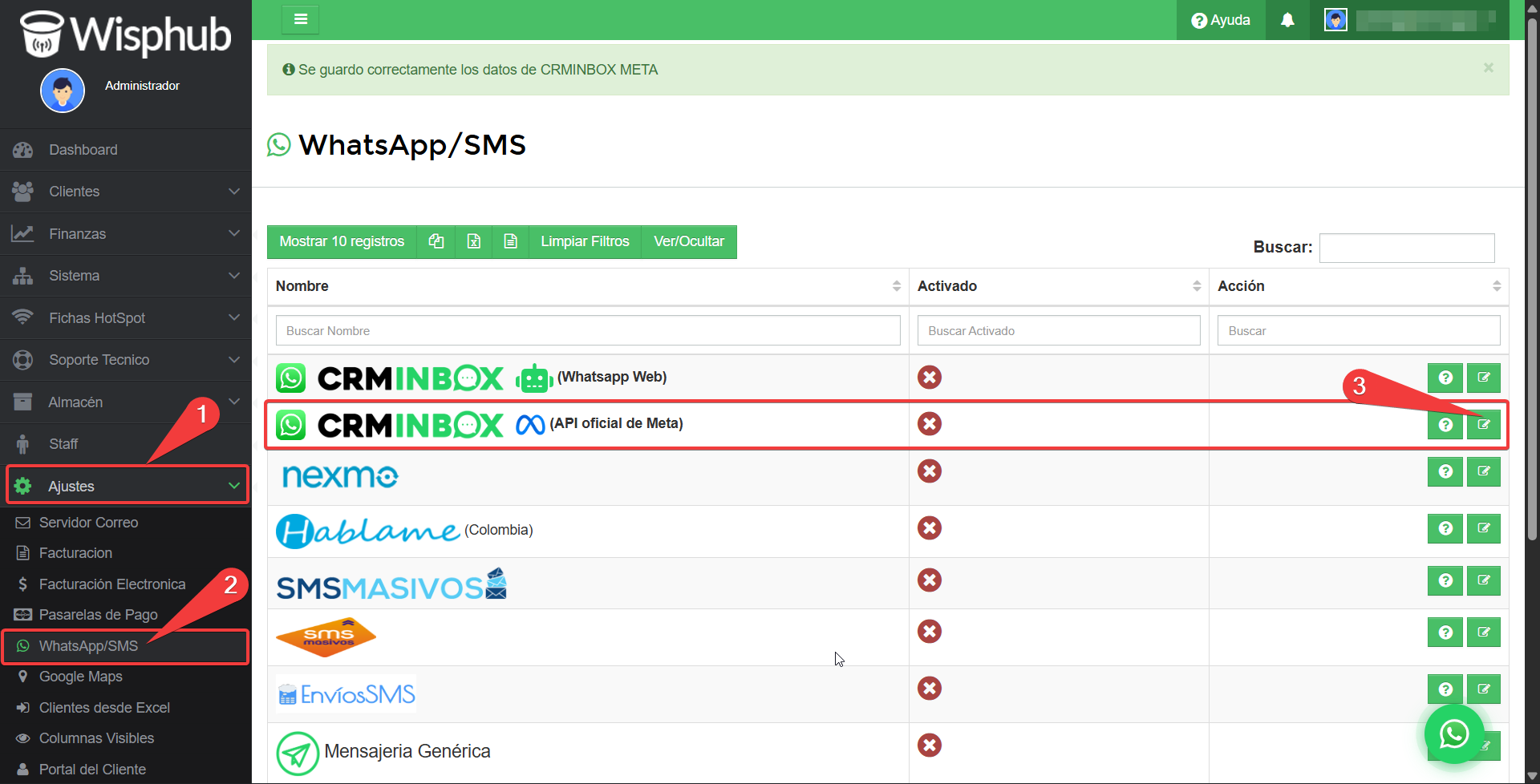Open help for EnvíosSMS row

(x=1445, y=689)
